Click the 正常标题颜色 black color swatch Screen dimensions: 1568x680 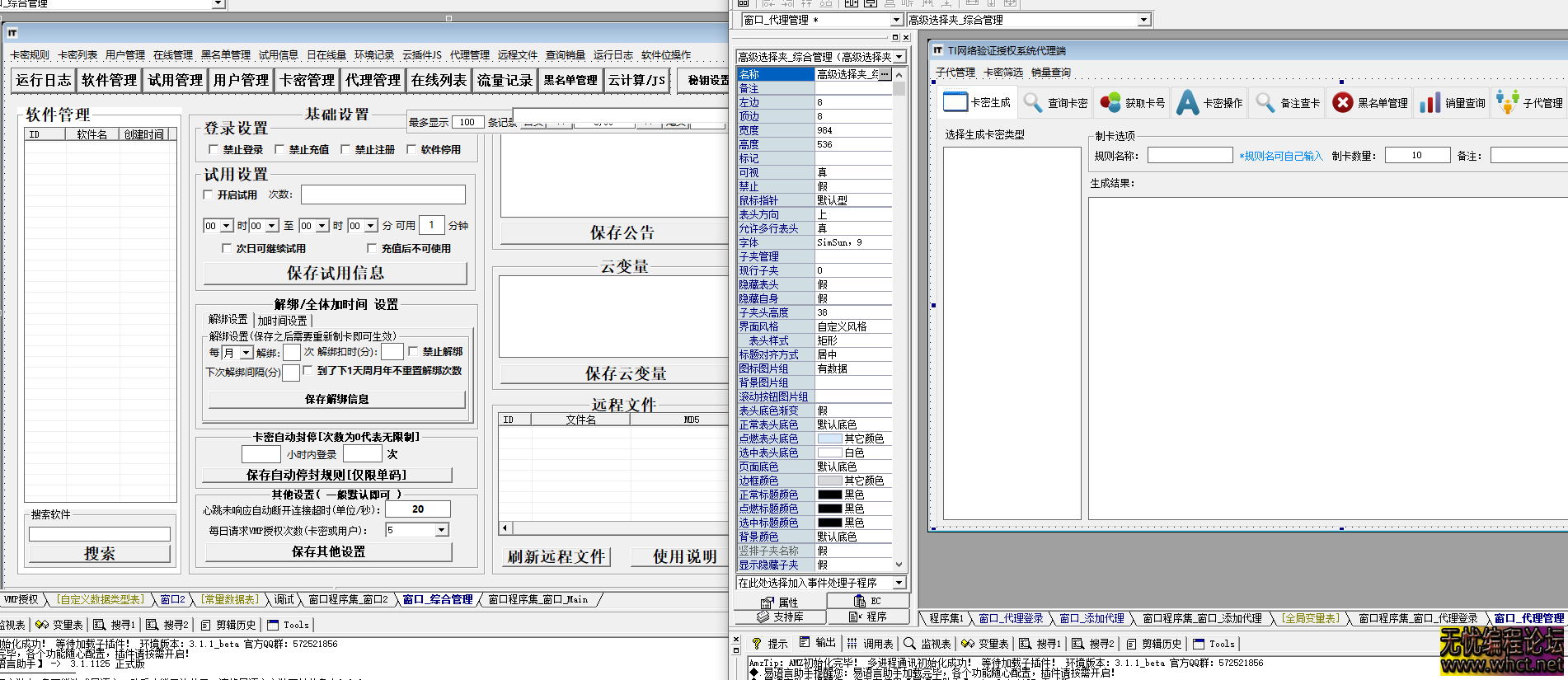pyautogui.click(x=829, y=495)
